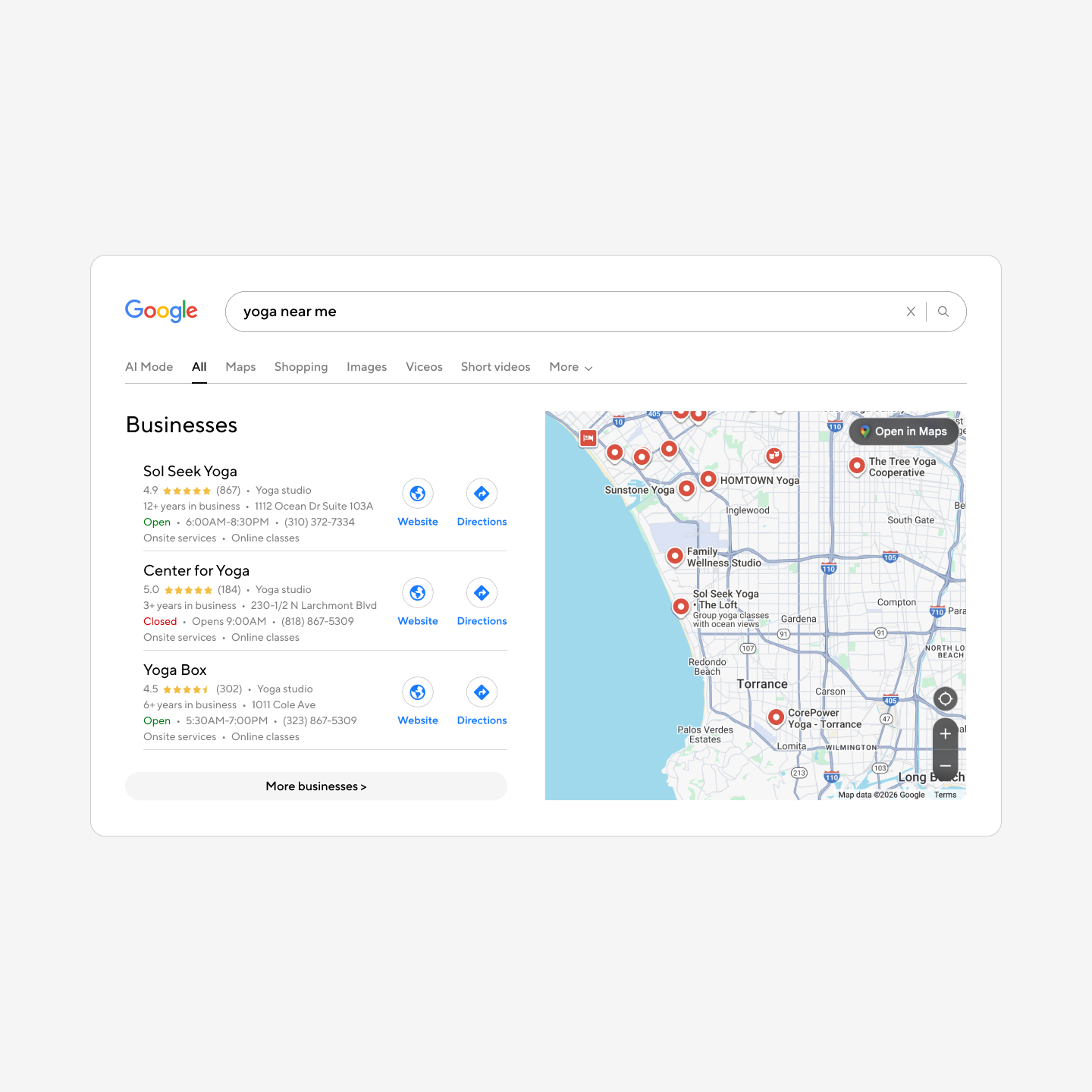Click phone number (323) 867-5309
This screenshot has height=1092, width=1092.
tap(320, 720)
